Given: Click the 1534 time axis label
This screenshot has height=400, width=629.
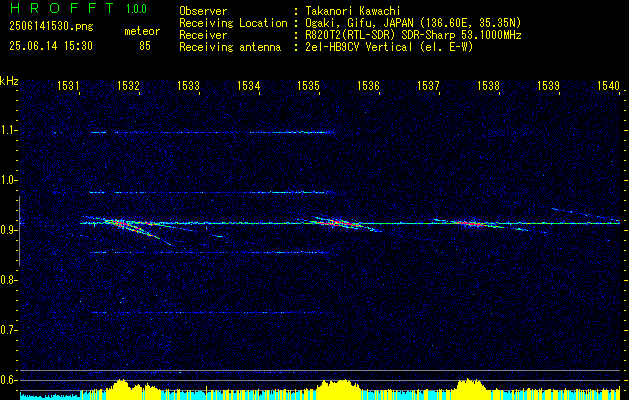Looking at the screenshot, I should 248,85.
